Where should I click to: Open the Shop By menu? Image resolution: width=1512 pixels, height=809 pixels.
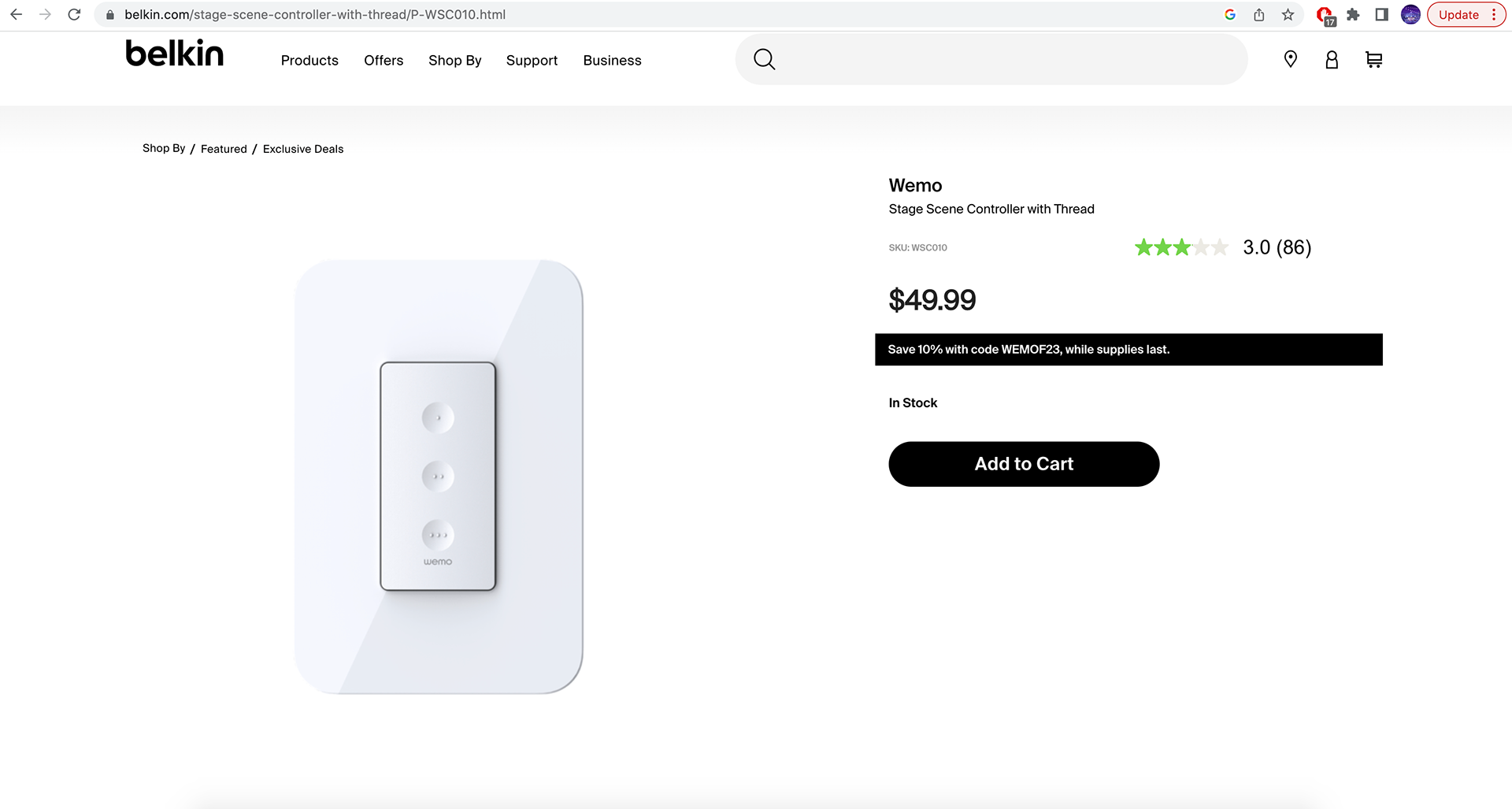pyautogui.click(x=454, y=61)
